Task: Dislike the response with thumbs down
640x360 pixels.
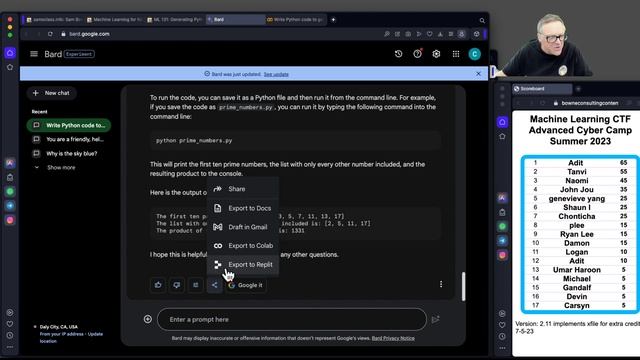Action: click(177, 285)
